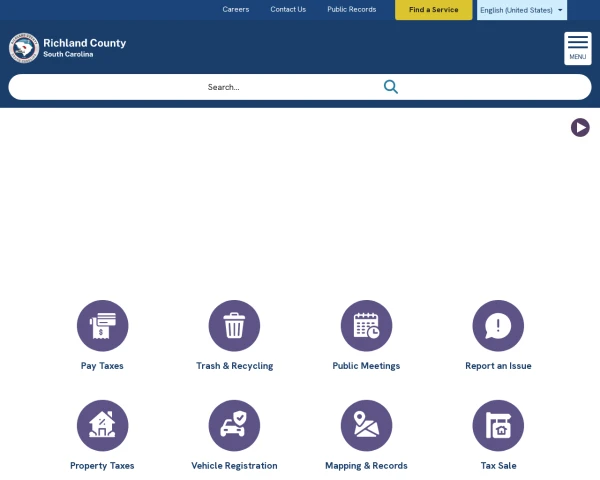Click the magnifying glass search icon

point(391,87)
